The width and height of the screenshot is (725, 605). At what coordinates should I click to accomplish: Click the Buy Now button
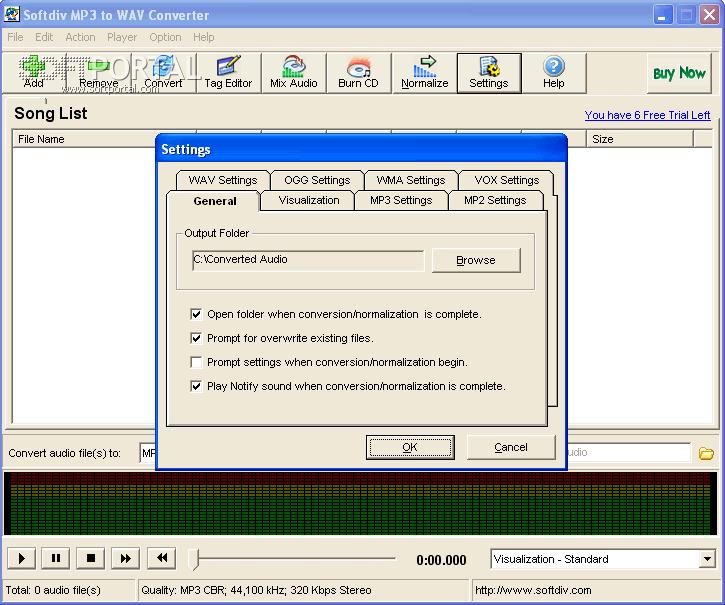pos(679,73)
